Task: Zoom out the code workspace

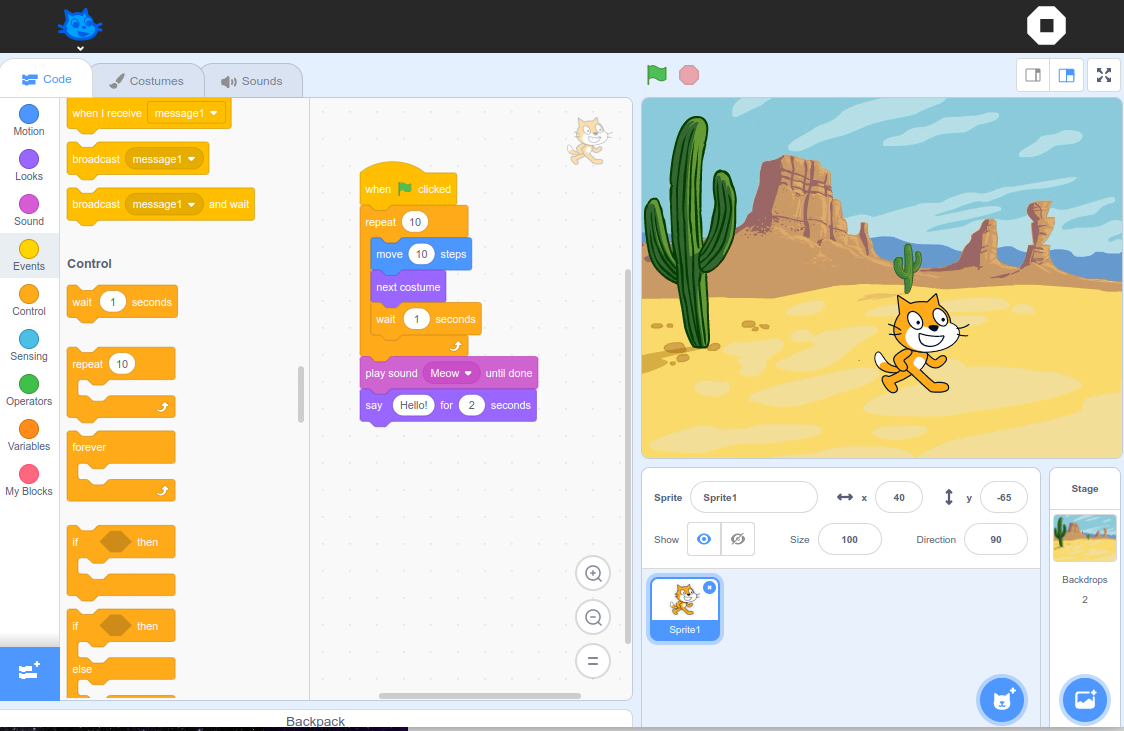Action: tap(593, 617)
